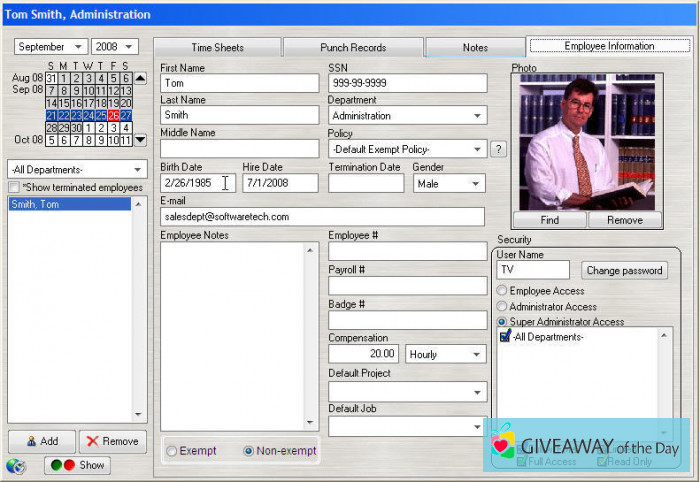Screen dimensions: 700x482
Task: Choose Administrator Access radio option
Action: click(x=503, y=306)
